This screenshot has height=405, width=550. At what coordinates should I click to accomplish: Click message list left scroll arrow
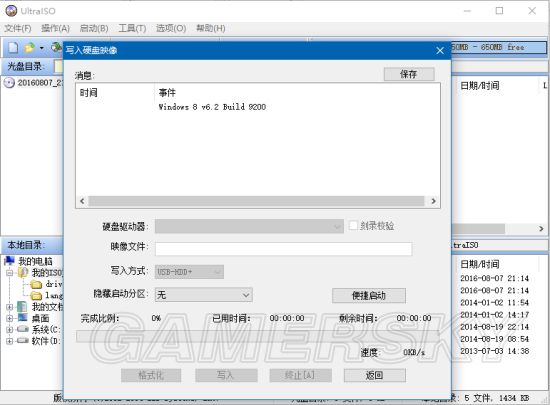82,201
